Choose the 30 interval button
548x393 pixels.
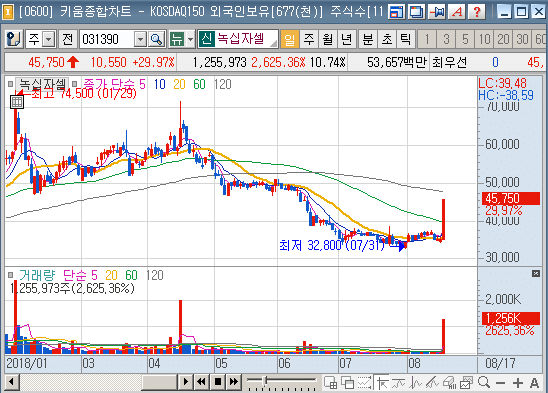pos(522,39)
